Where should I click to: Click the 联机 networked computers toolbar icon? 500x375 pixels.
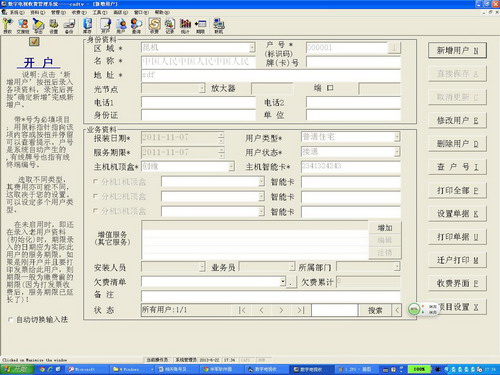tap(219, 26)
